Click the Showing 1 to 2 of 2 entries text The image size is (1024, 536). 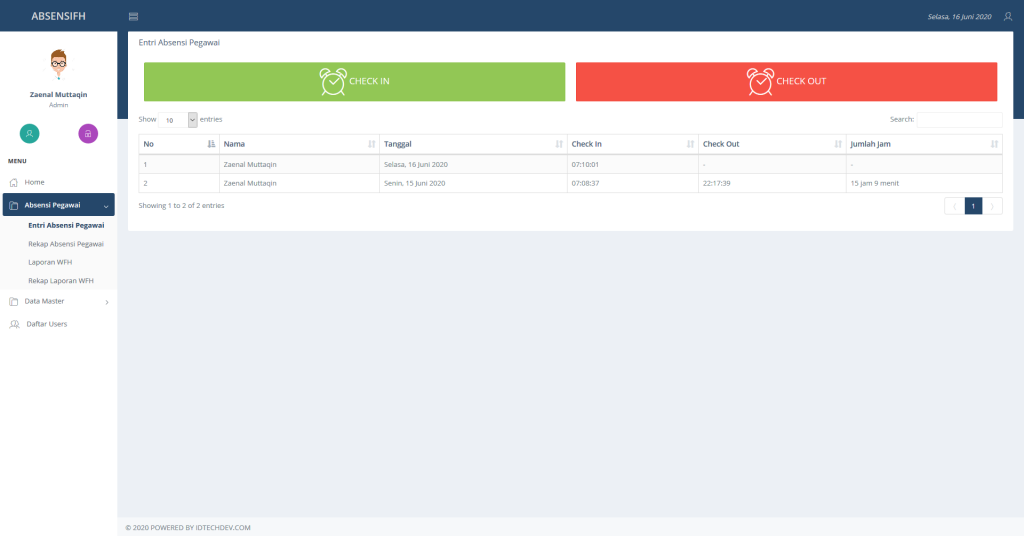(x=181, y=206)
